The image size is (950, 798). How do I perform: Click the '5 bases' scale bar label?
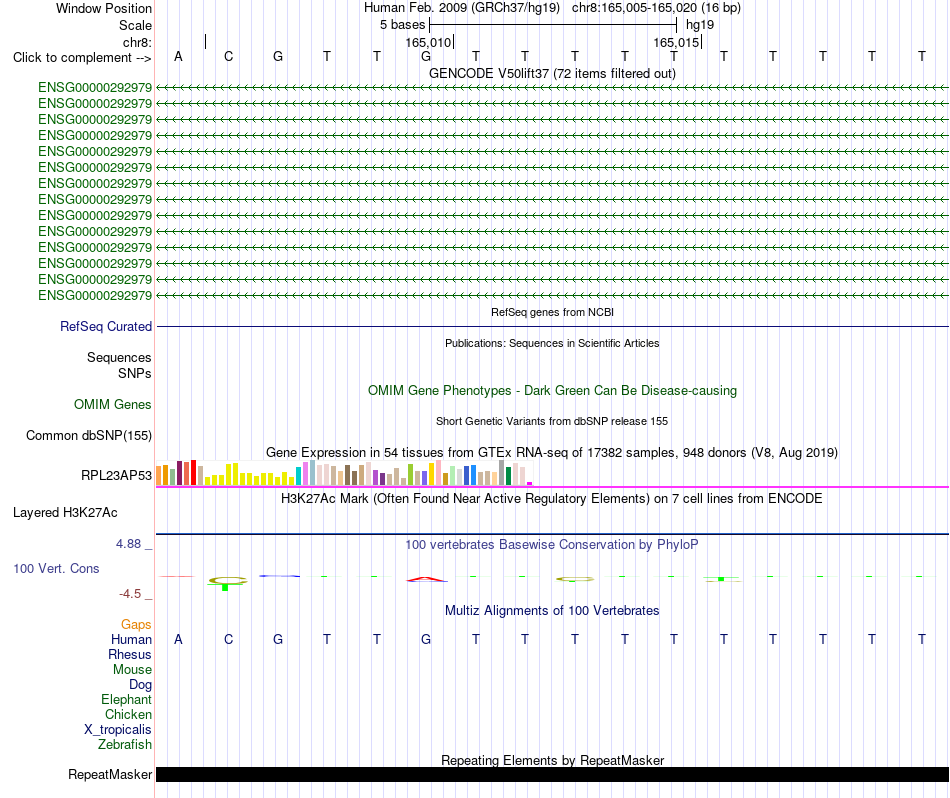tap(402, 25)
